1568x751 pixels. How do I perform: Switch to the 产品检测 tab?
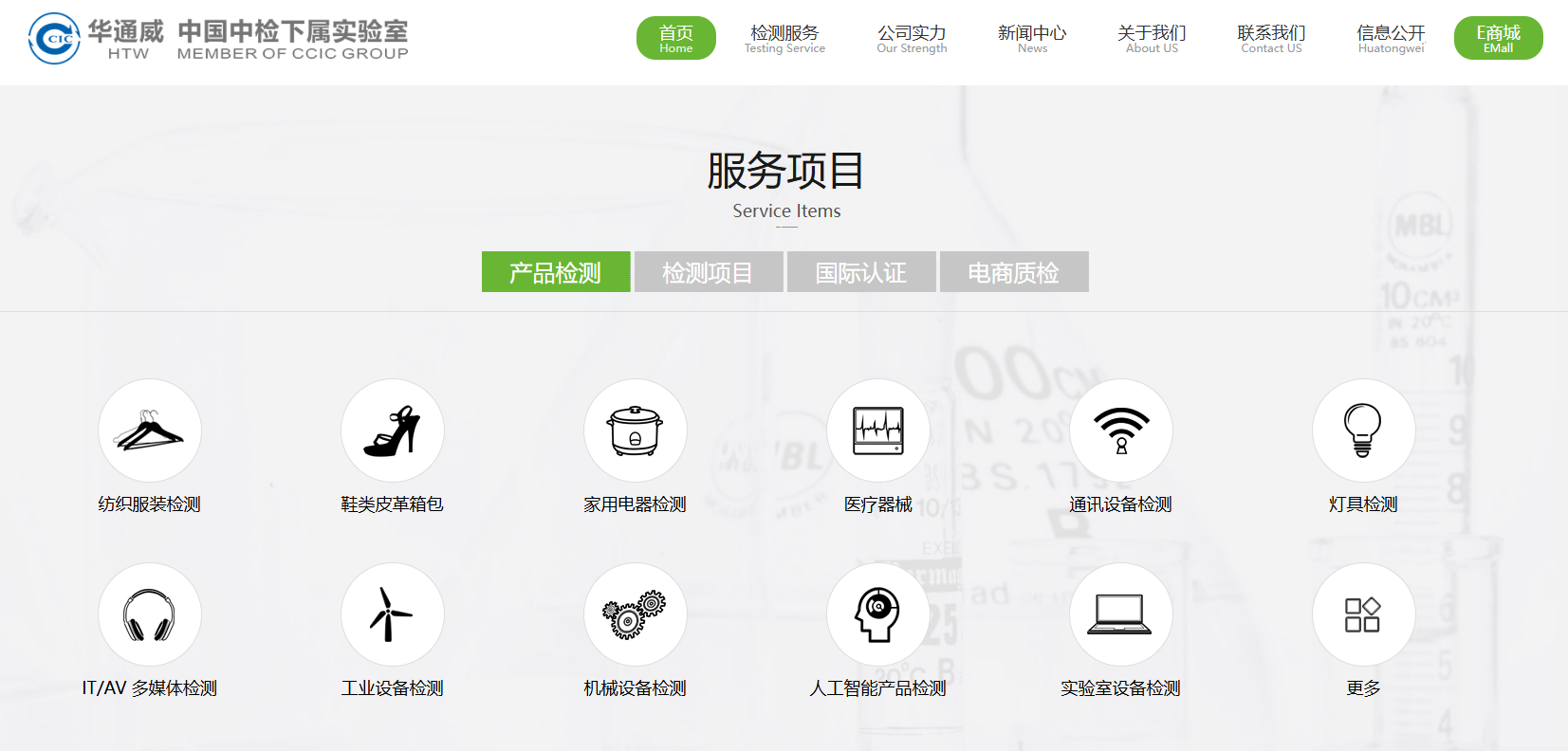[x=556, y=272]
